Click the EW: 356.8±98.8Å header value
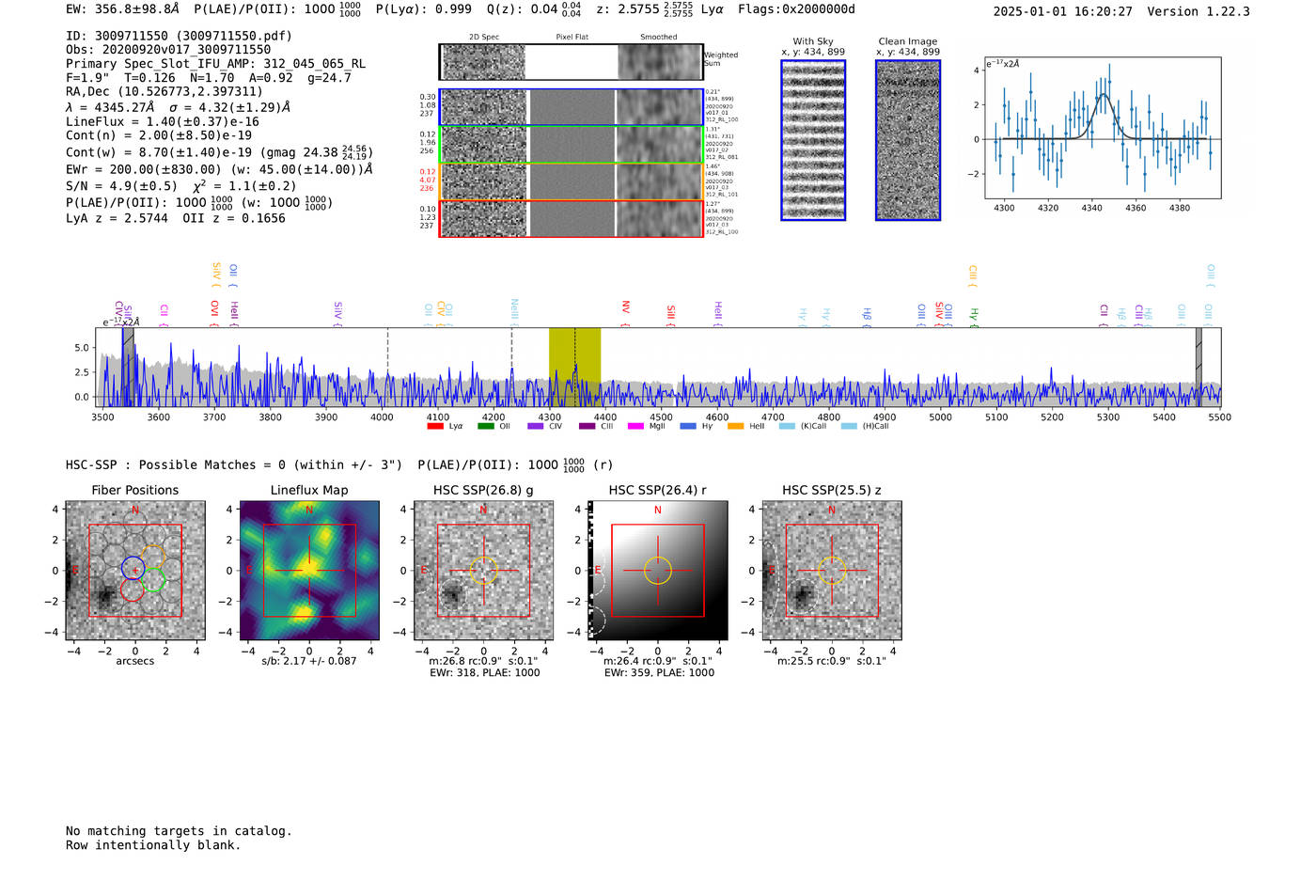Image resolution: width=1316 pixels, height=896 pixels. click(122, 9)
